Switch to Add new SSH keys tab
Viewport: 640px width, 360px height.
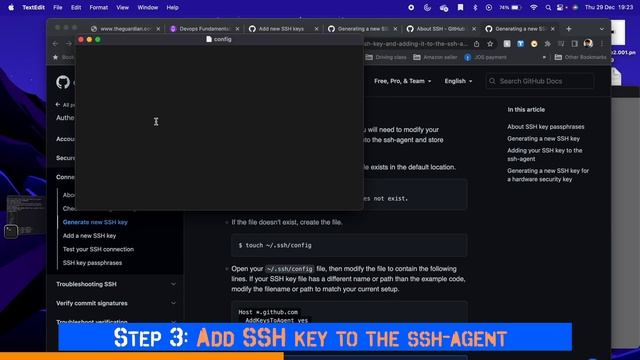click(x=281, y=29)
